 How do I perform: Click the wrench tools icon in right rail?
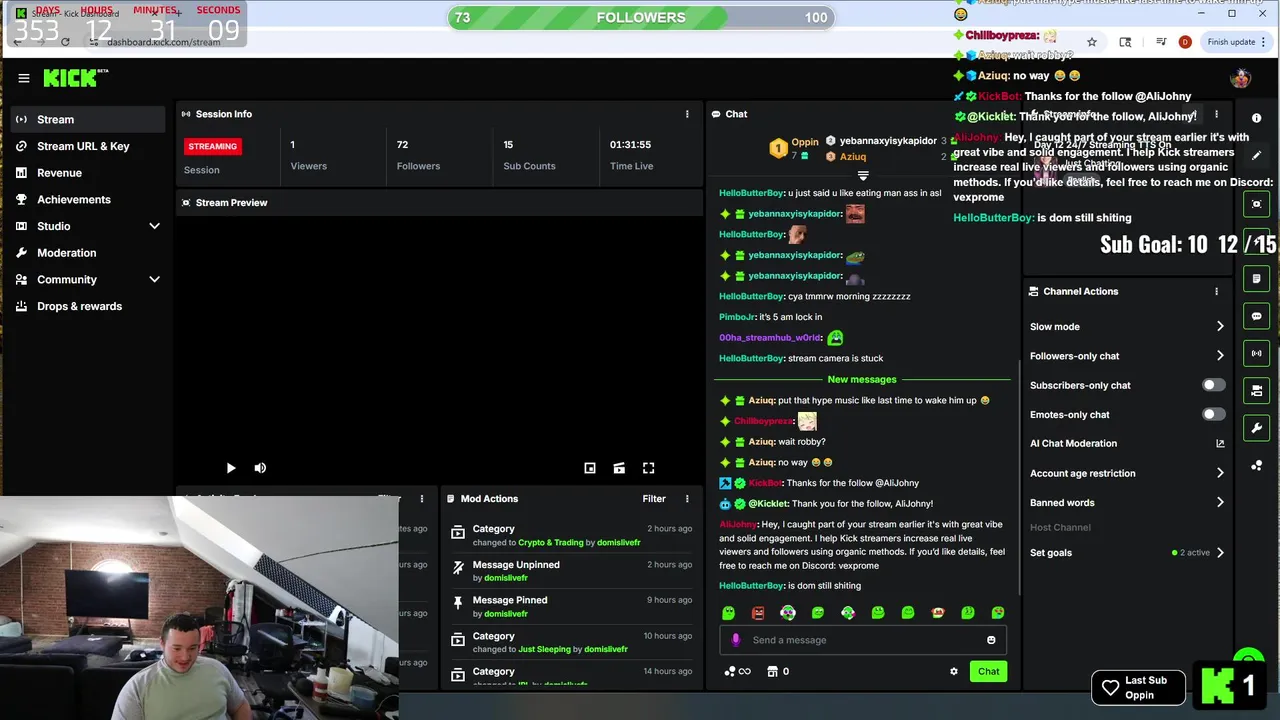click(1257, 428)
